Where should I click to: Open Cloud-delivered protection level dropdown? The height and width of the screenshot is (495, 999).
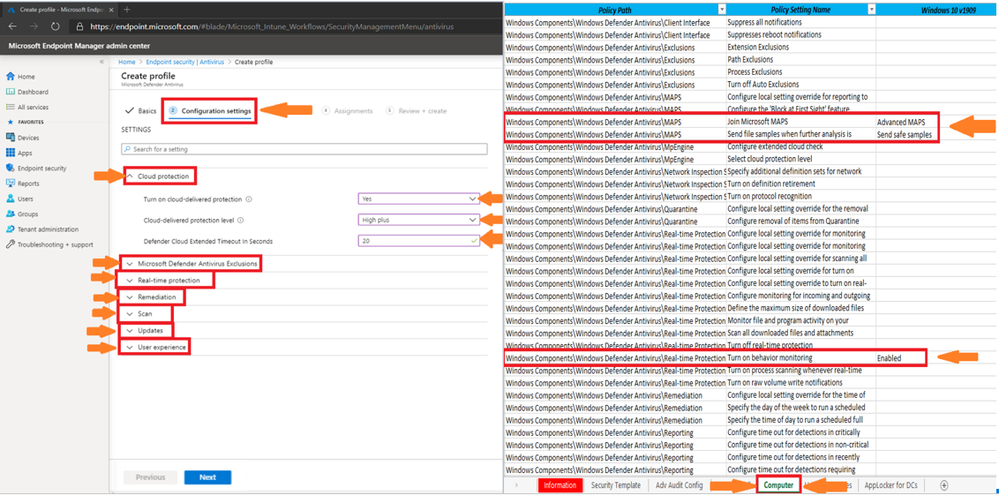click(x=419, y=220)
